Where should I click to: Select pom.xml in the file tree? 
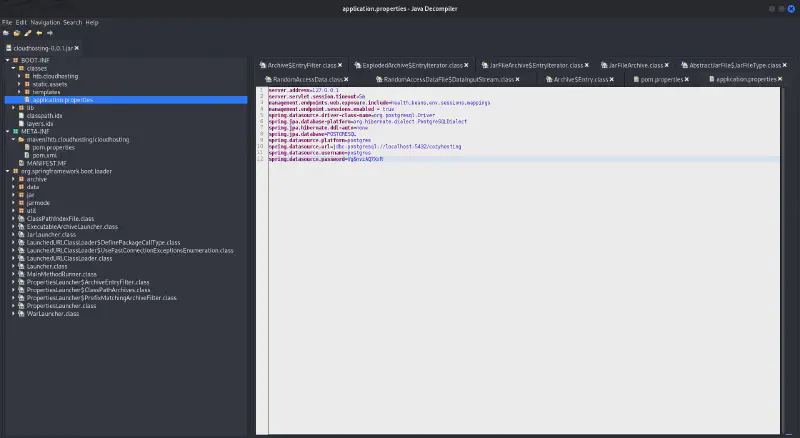(45, 155)
